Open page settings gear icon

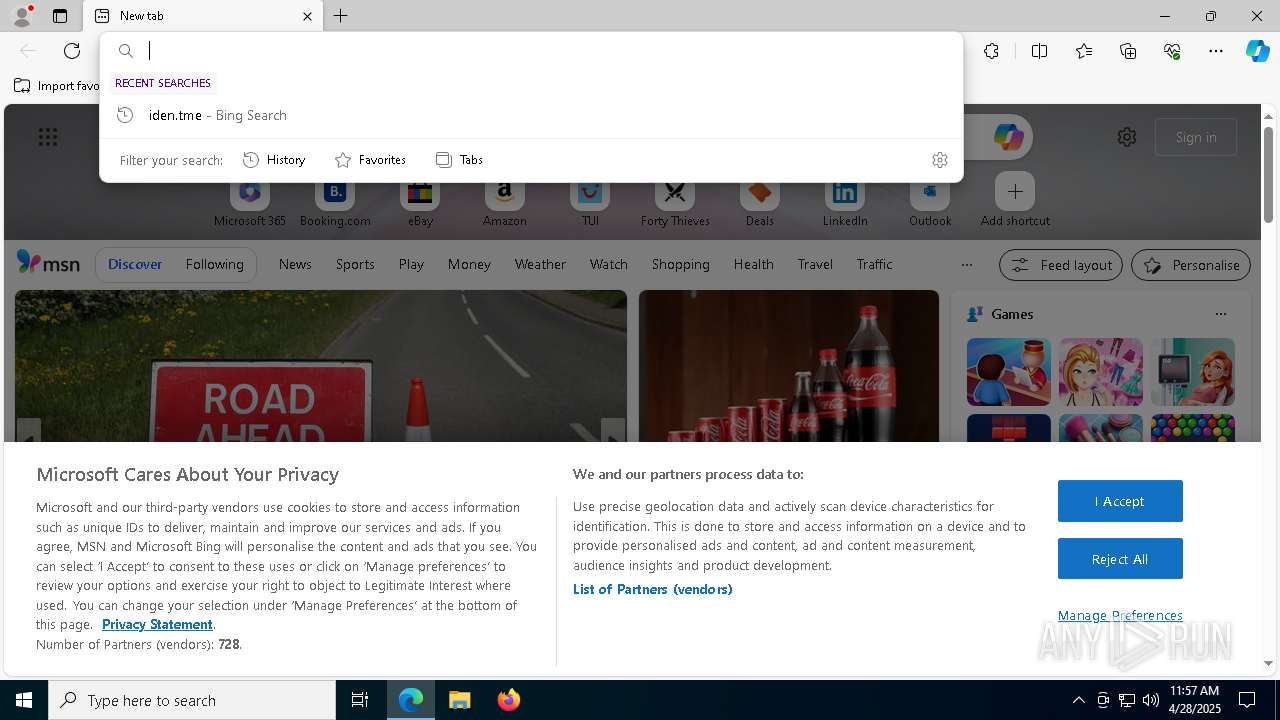coord(1127,137)
